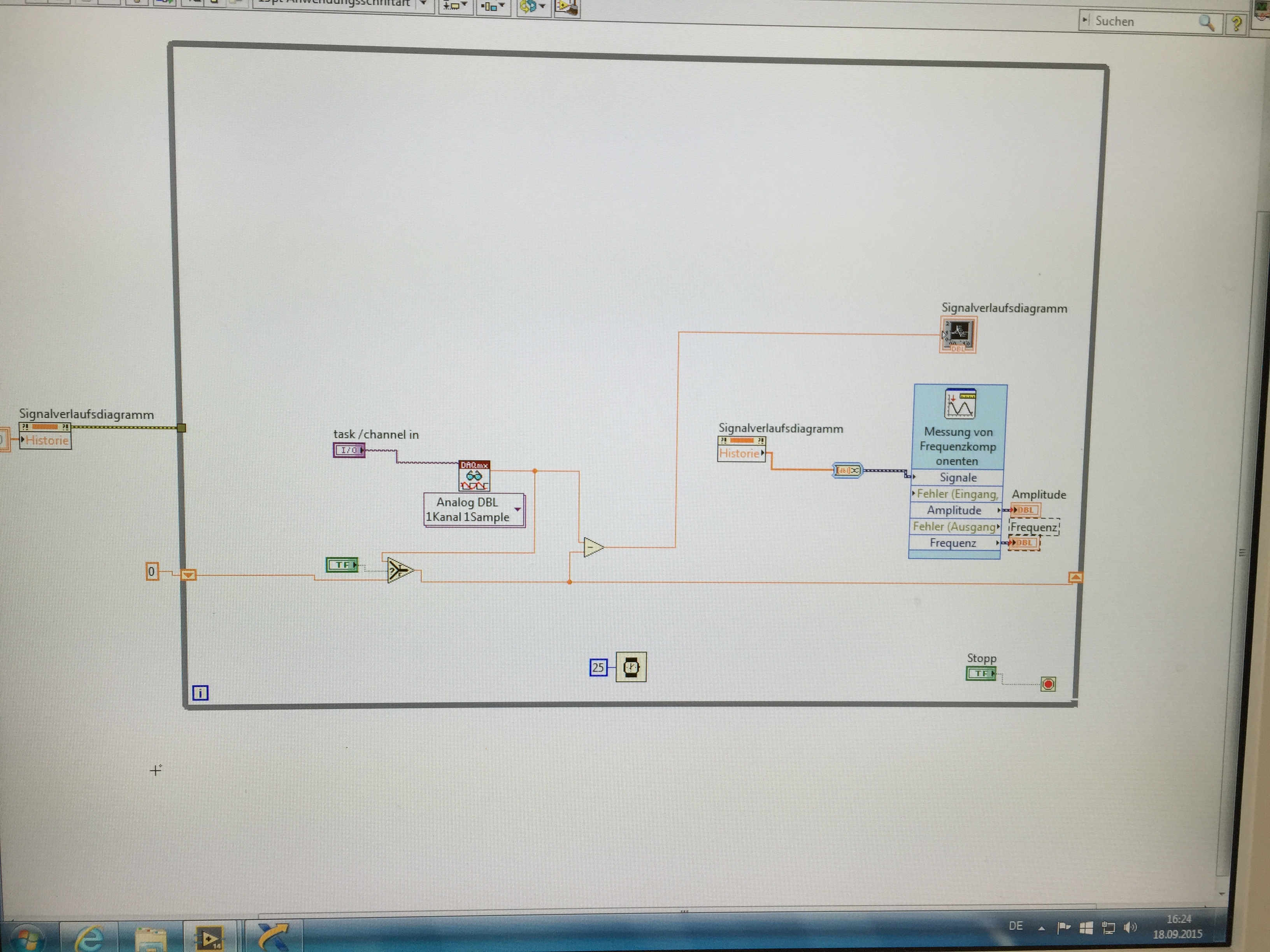Click the Stopp boolean terminal
This screenshot has height=952, width=1270.
click(x=981, y=674)
